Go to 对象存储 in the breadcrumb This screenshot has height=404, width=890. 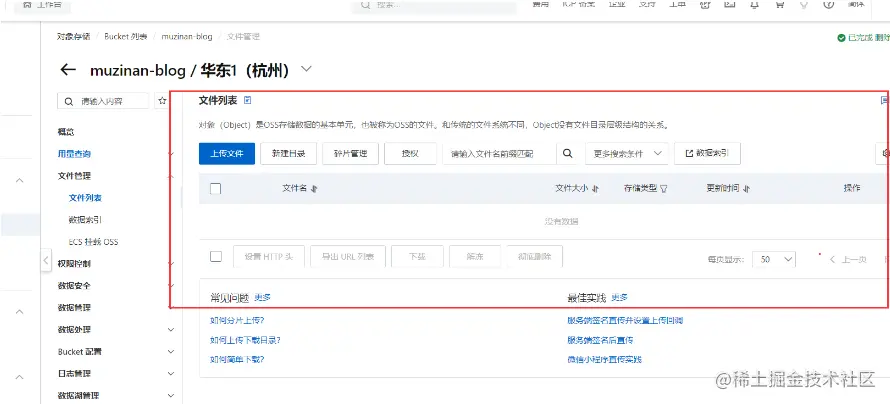(x=73, y=36)
